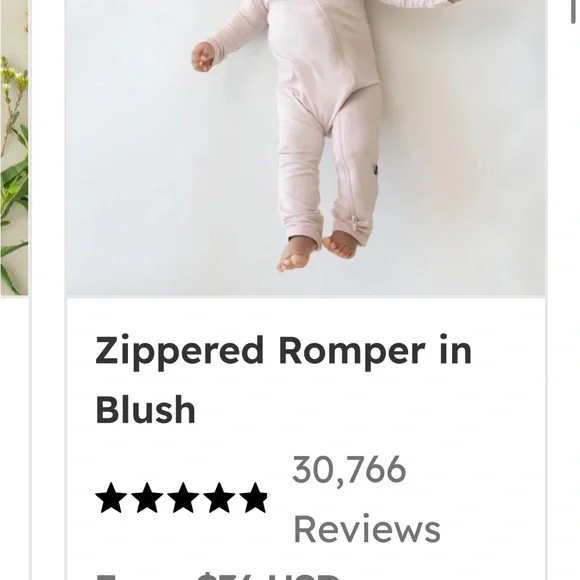
Task: Tap the fourth rating star
Action: click(x=219, y=498)
